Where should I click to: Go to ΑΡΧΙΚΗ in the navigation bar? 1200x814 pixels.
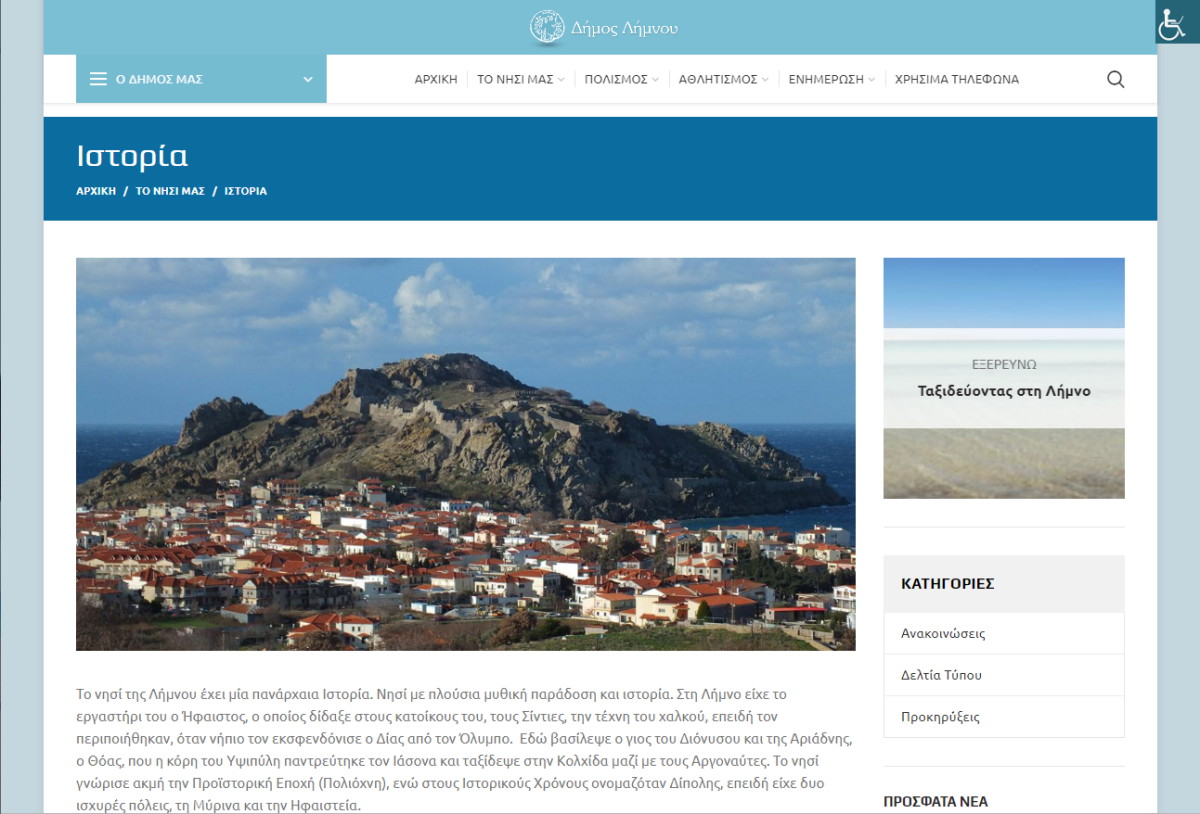[x=436, y=79]
